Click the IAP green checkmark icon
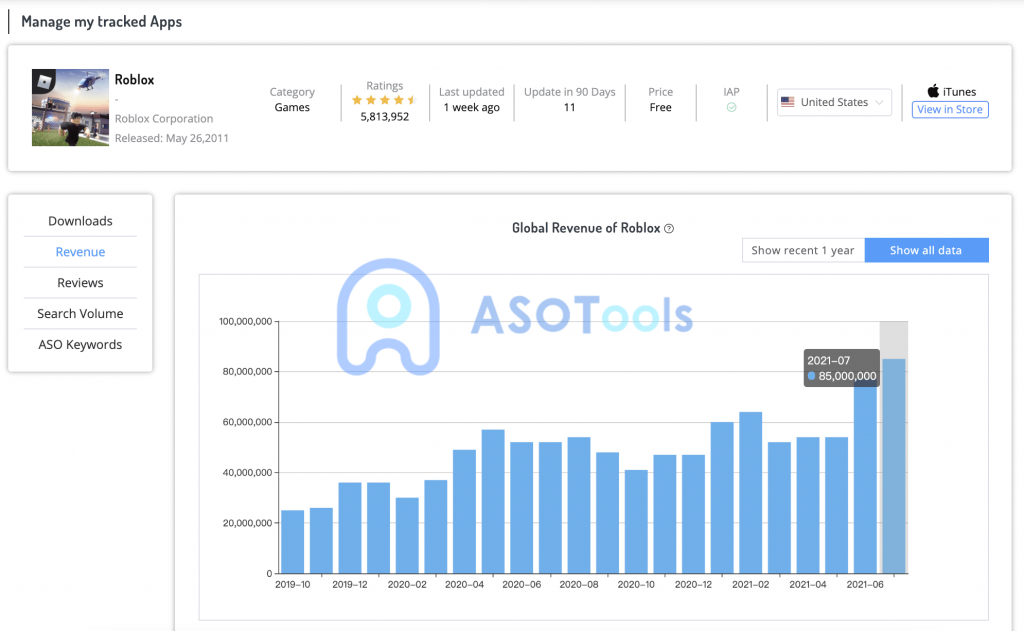Image resolution: width=1024 pixels, height=631 pixels. [x=731, y=107]
